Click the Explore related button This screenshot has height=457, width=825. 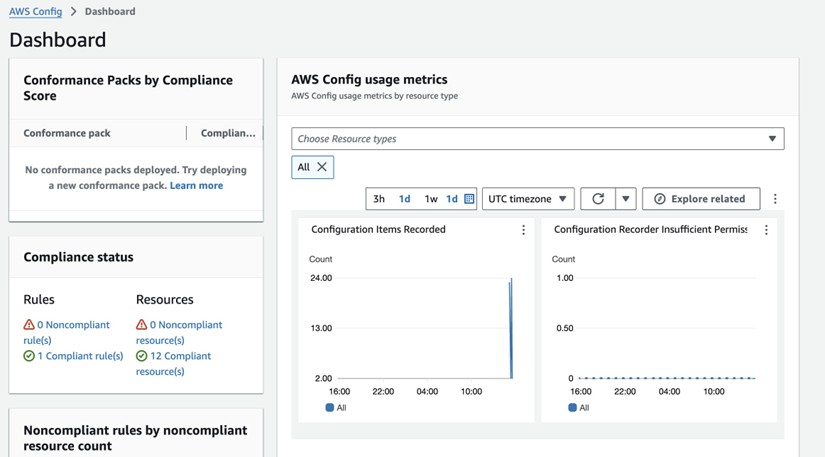pos(700,199)
